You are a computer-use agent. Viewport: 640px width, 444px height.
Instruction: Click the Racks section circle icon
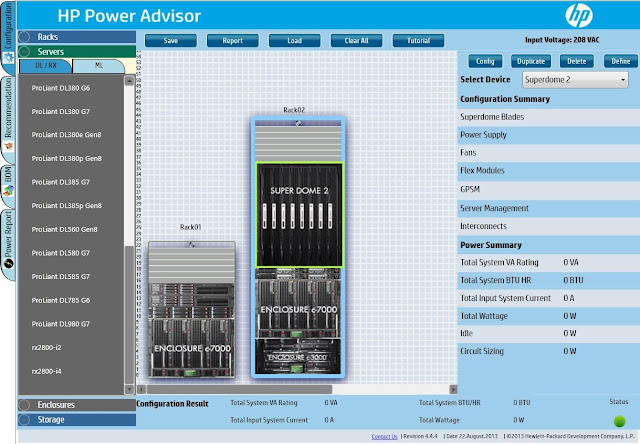click(24, 37)
